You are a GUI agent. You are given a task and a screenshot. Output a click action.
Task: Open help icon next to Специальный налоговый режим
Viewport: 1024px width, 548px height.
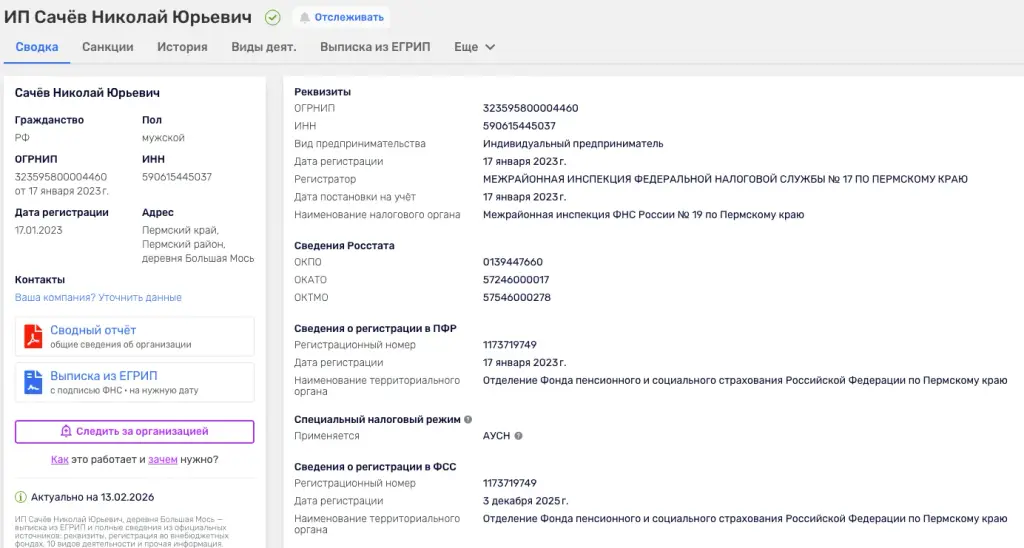(x=468, y=419)
